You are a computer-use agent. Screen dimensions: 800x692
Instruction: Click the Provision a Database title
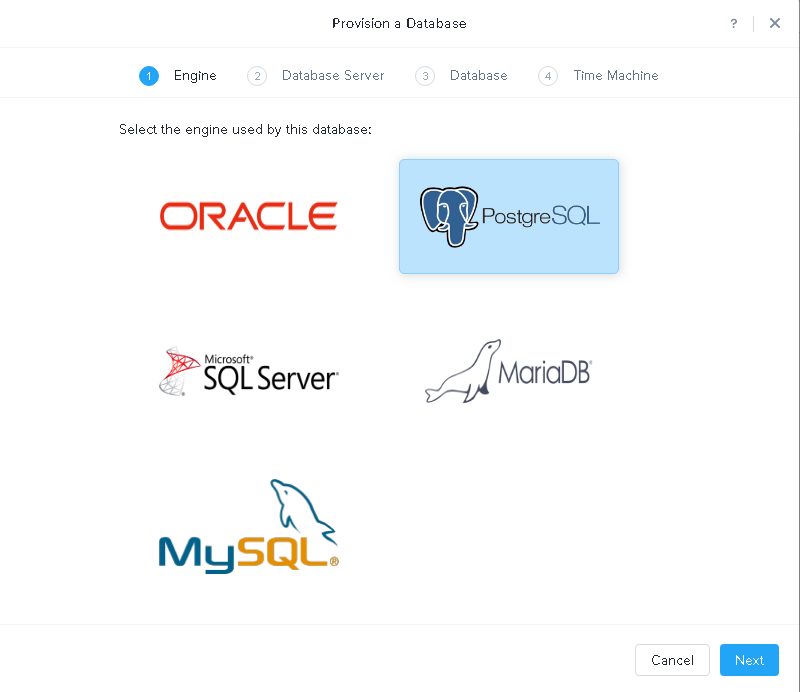(399, 23)
